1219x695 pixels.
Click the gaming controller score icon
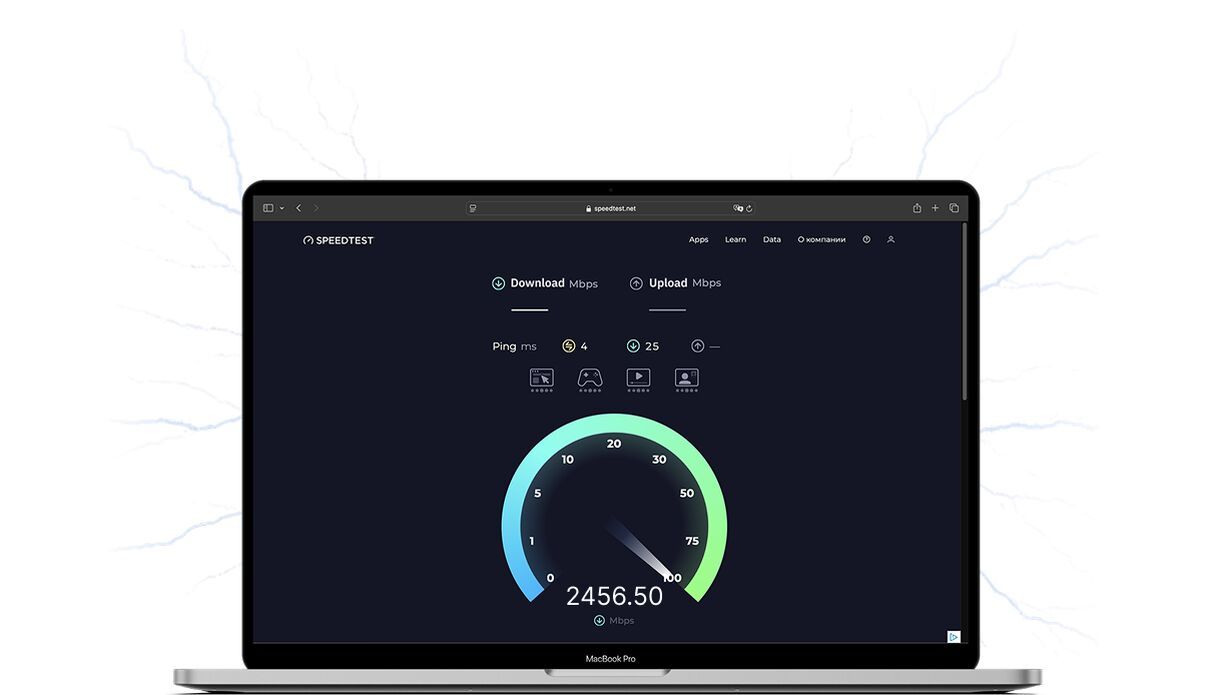[x=590, y=378]
